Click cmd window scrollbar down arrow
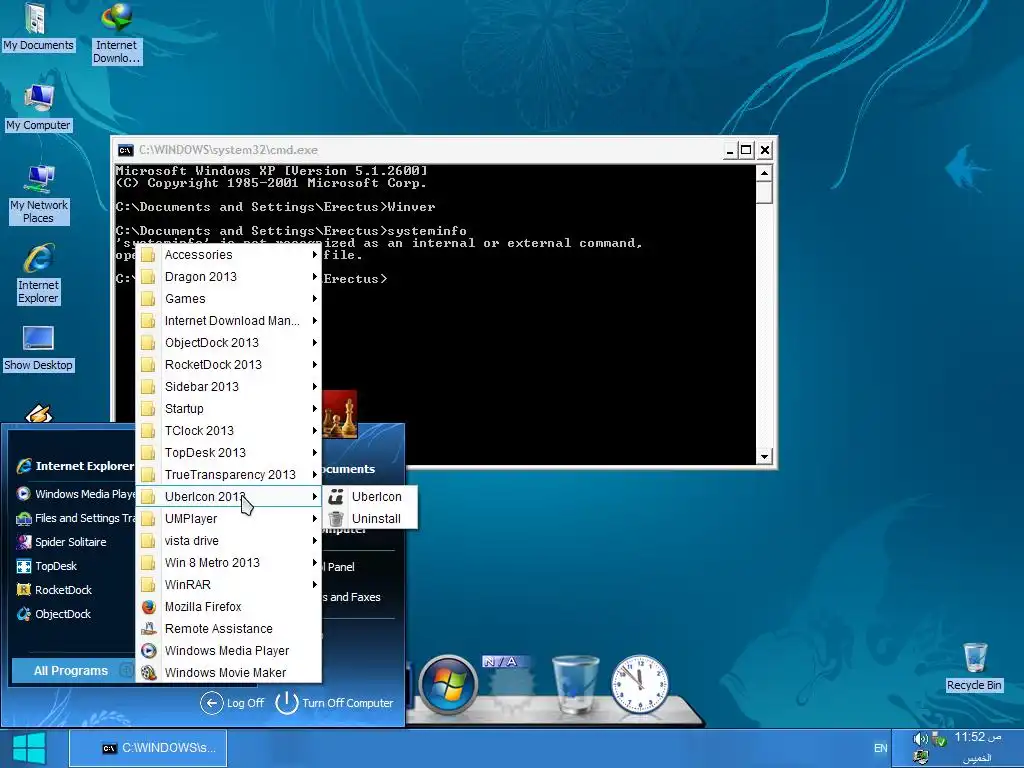1024x768 pixels. [764, 456]
